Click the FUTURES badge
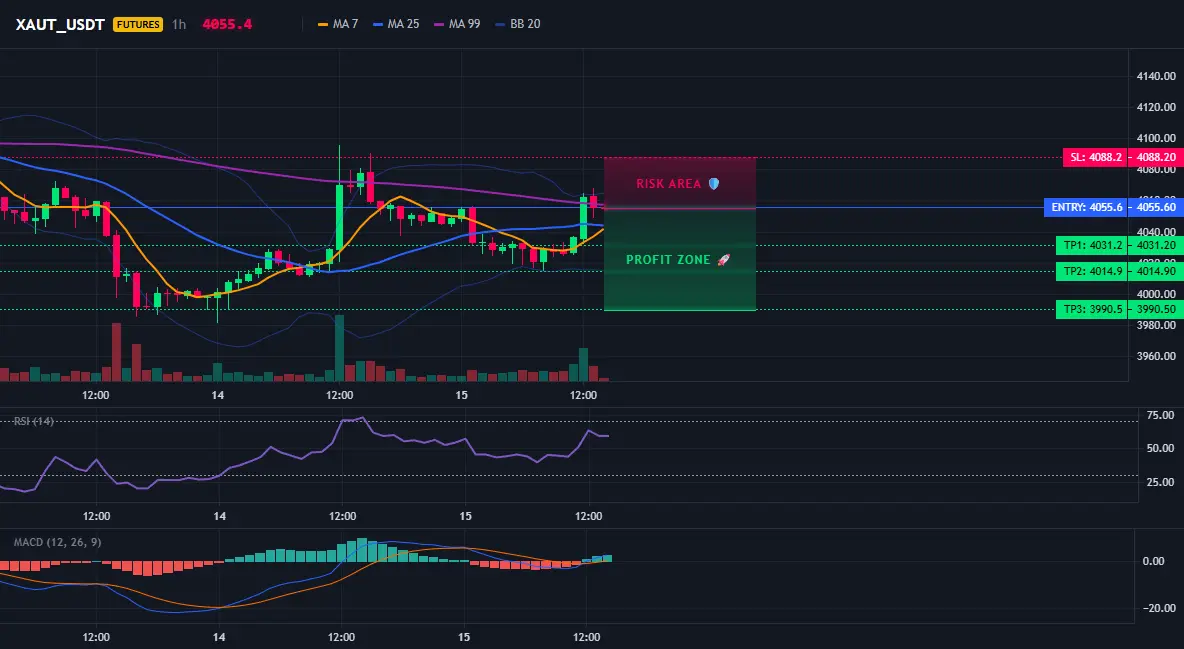Image resolution: width=1184 pixels, height=649 pixels. [x=137, y=24]
